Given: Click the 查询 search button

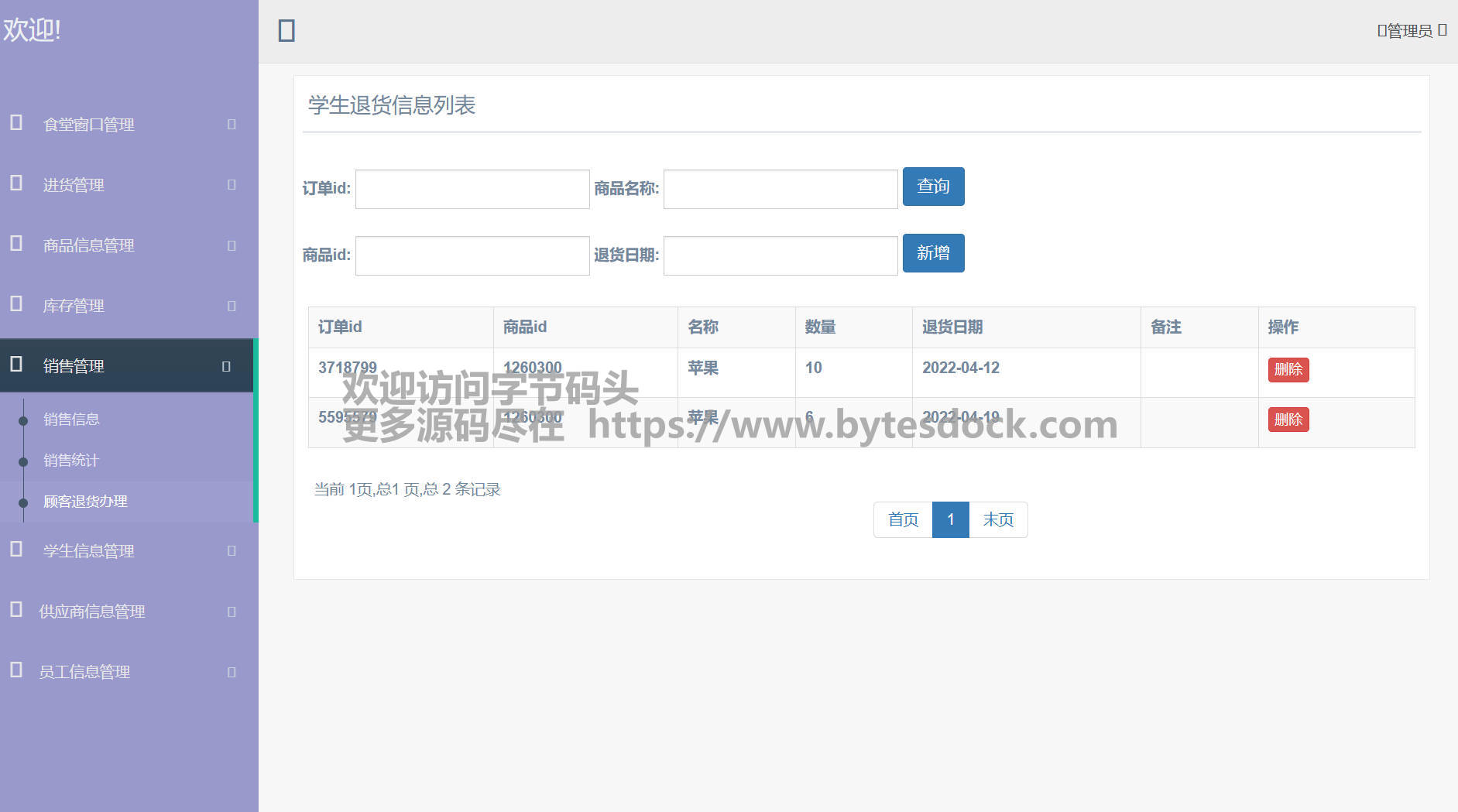Looking at the screenshot, I should 933,187.
